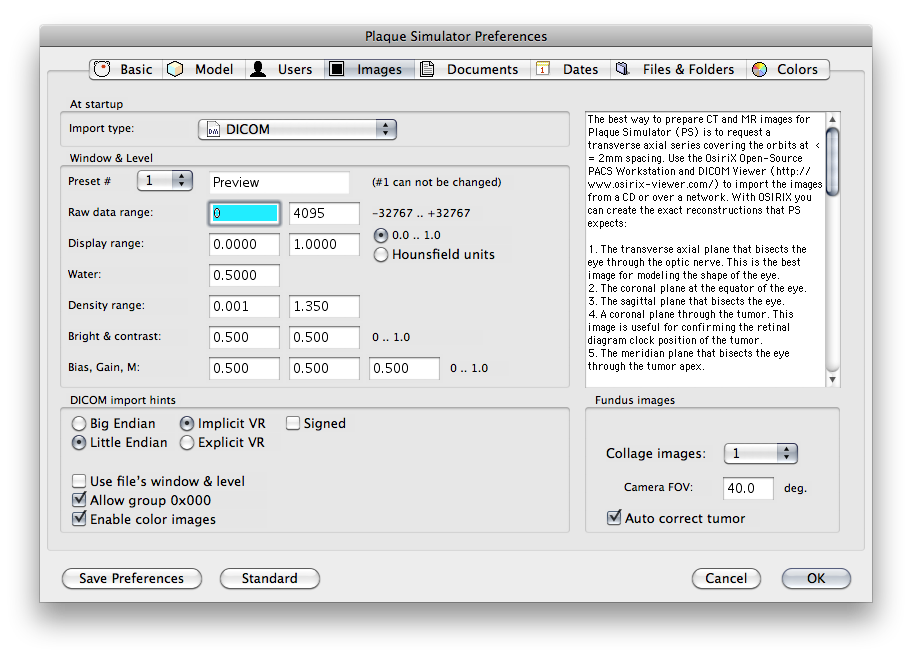Click the help text scrollbar thumb
912x657 pixels.
tap(833, 162)
